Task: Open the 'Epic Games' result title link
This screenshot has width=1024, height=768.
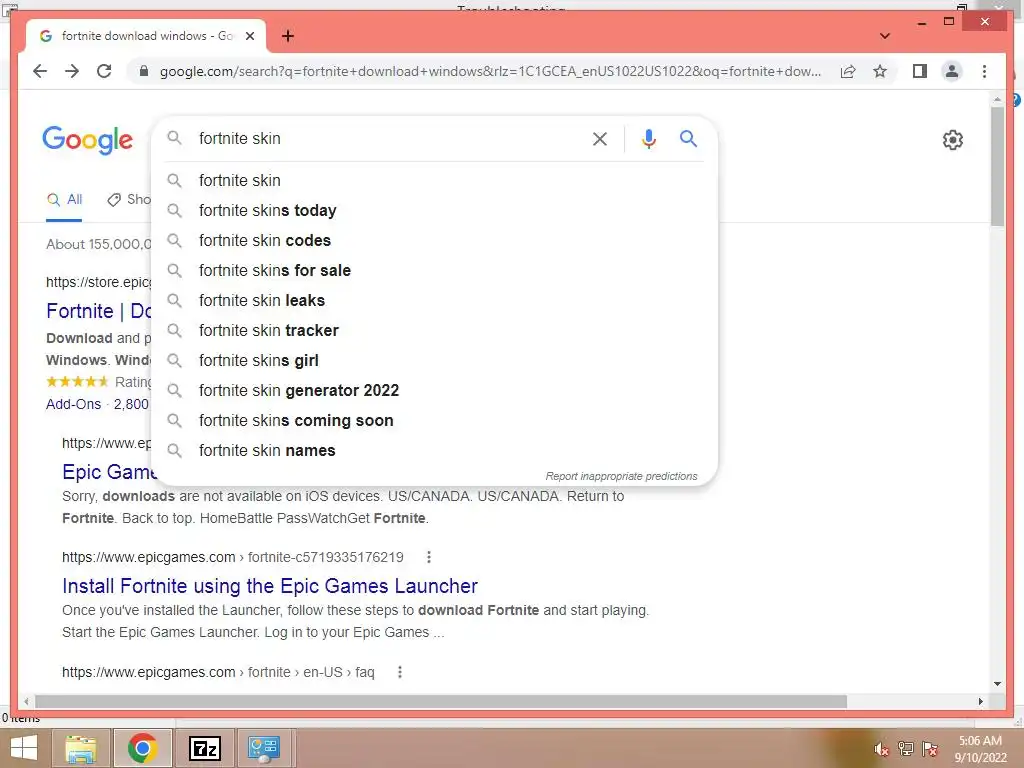Action: 107,472
